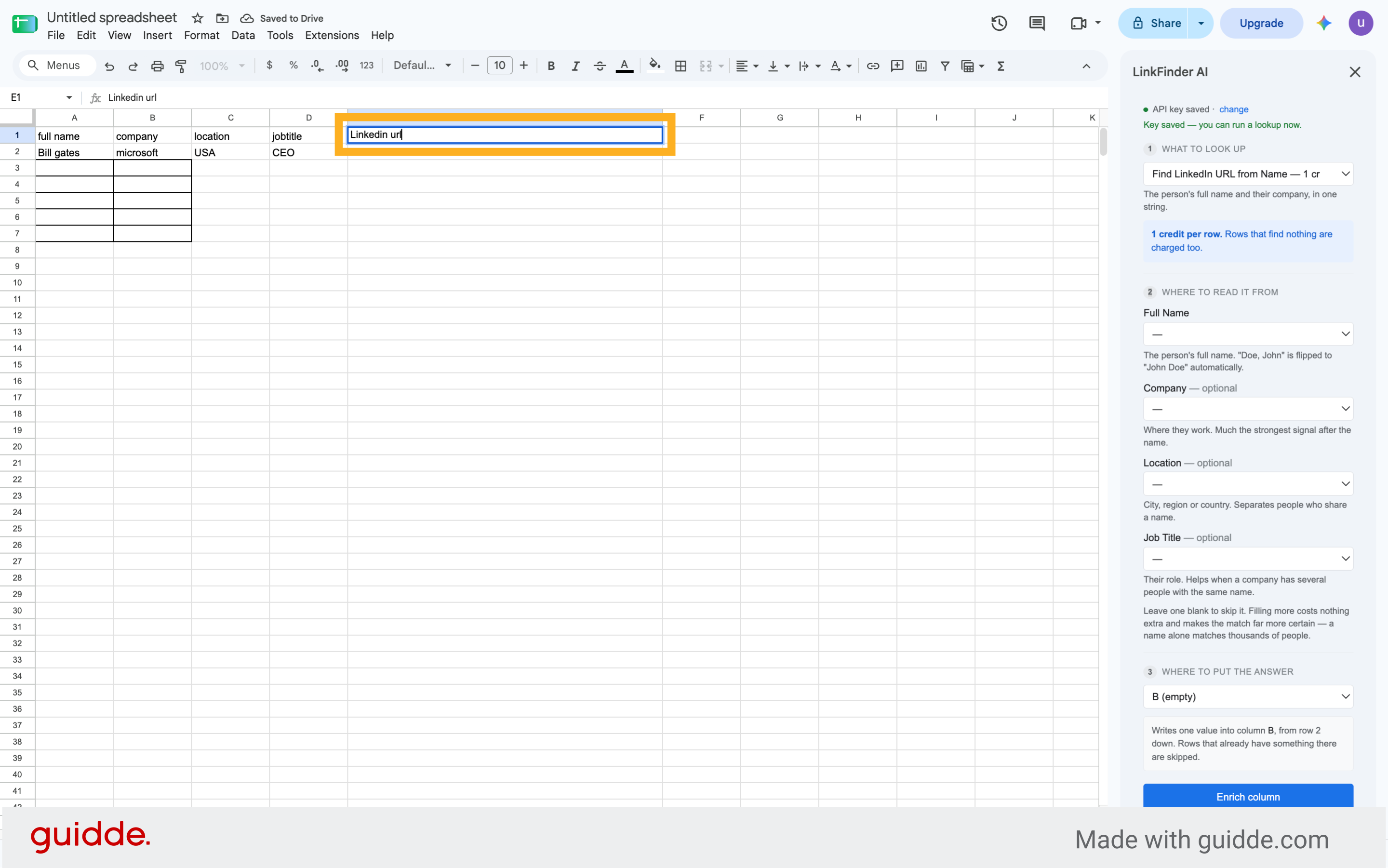Star the Untitled spreadsheet
This screenshot has width=1388, height=868.
198,18
